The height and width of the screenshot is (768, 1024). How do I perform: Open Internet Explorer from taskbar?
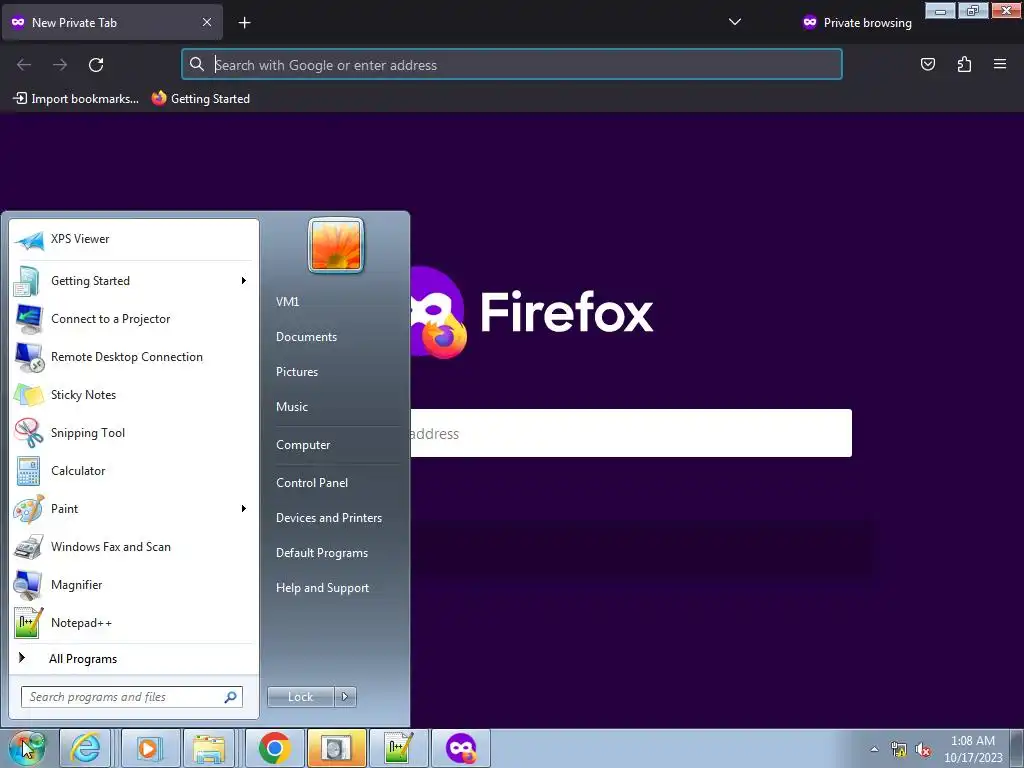86,748
